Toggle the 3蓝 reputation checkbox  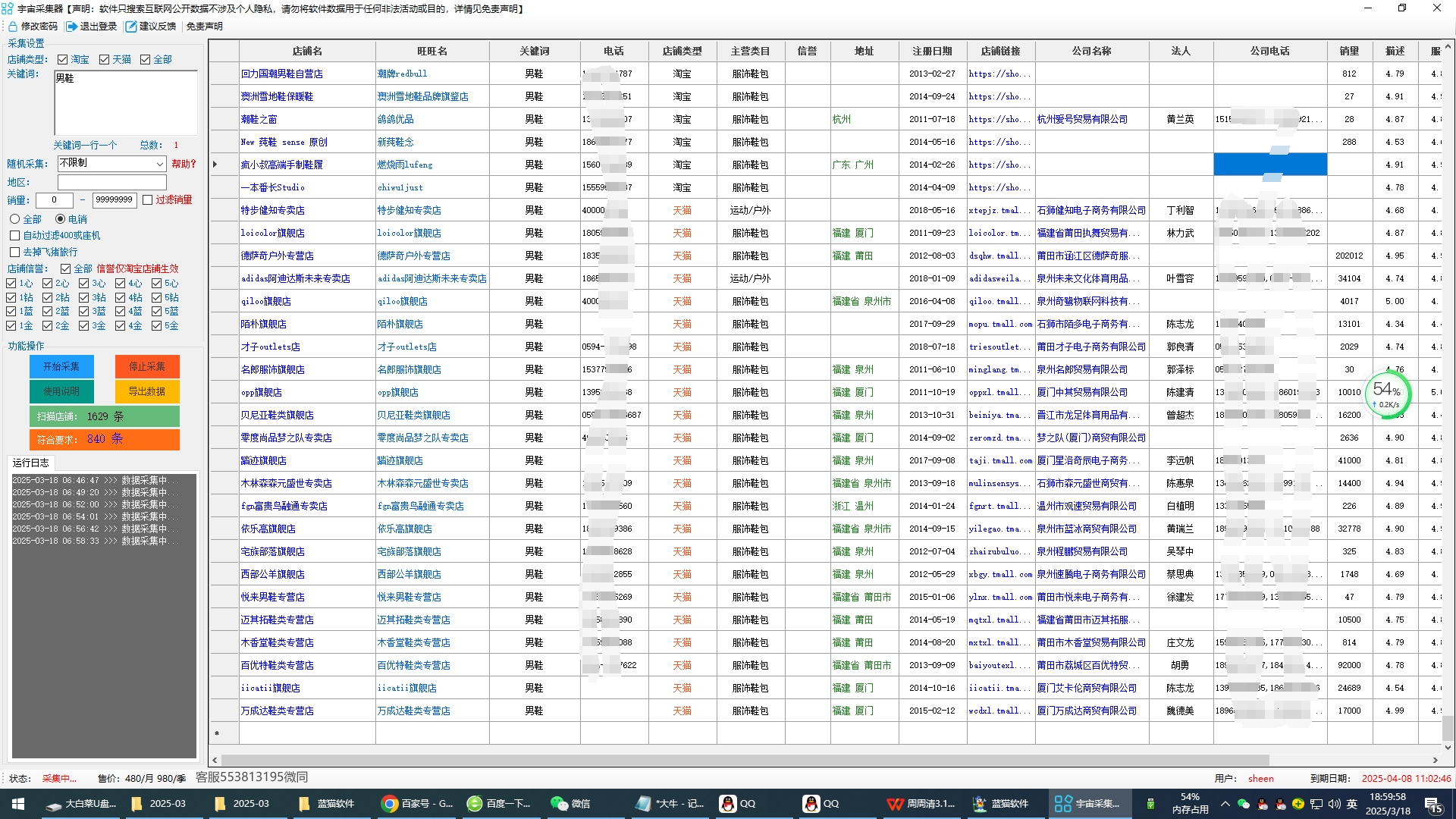(x=84, y=312)
